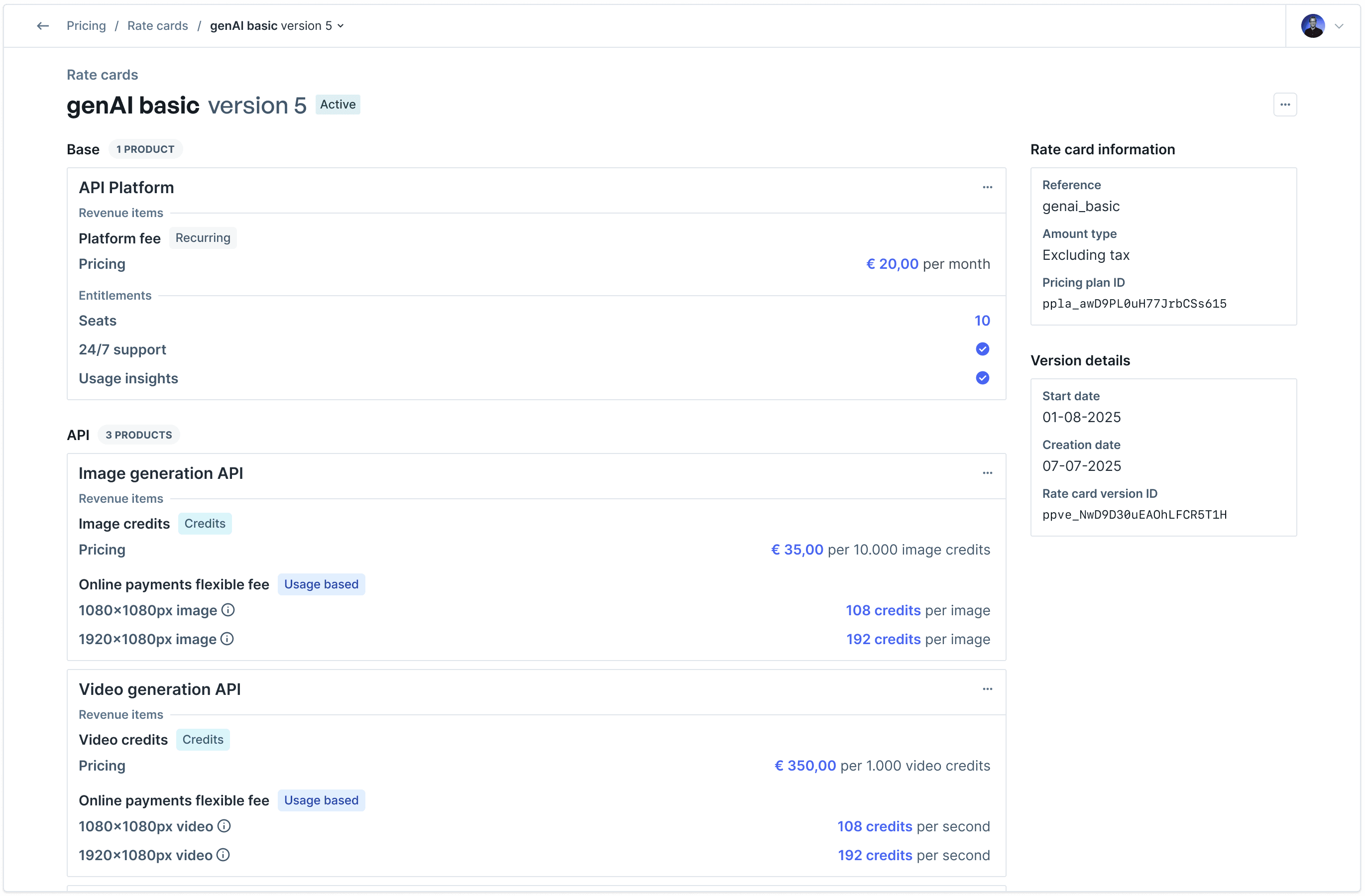Click the user profile avatar
Image resolution: width=1365 pixels, height=896 pixels.
click(1312, 26)
